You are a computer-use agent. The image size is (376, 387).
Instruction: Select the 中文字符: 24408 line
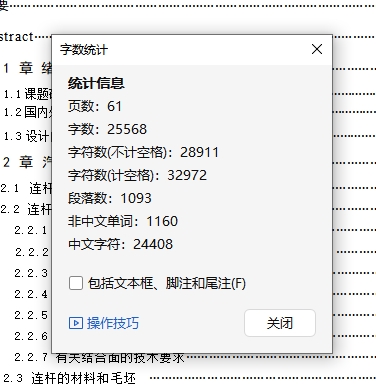coord(120,244)
